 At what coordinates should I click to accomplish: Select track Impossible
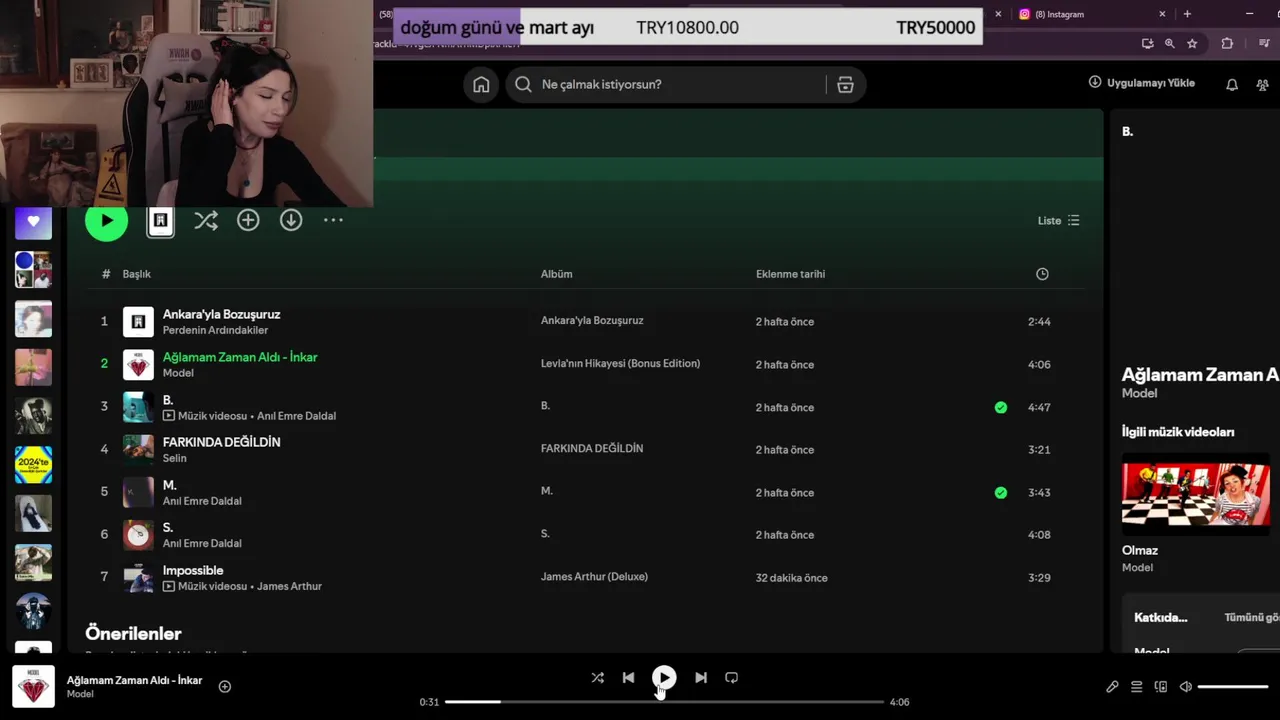(193, 570)
